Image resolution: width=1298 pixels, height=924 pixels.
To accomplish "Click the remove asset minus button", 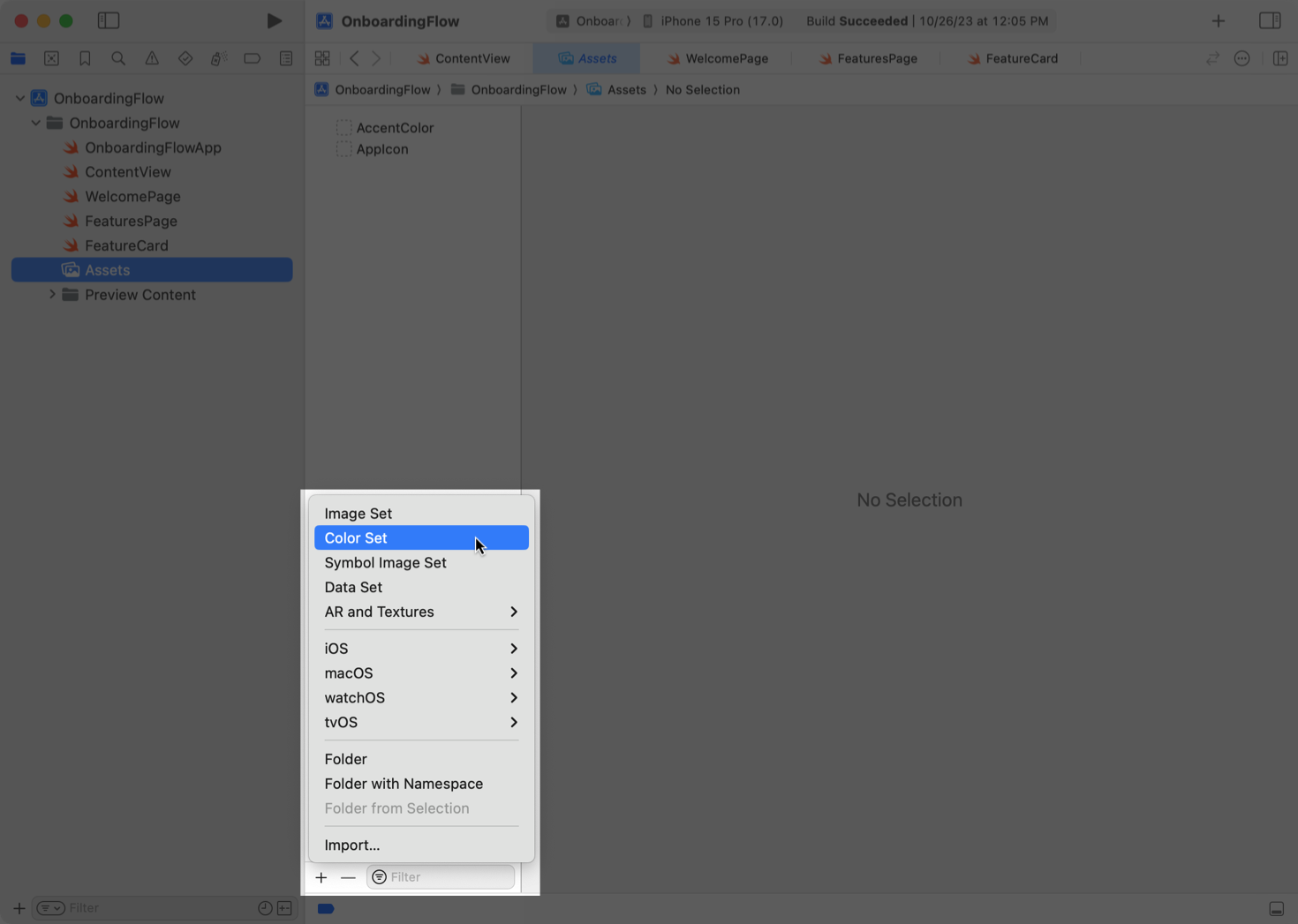I will [x=348, y=877].
